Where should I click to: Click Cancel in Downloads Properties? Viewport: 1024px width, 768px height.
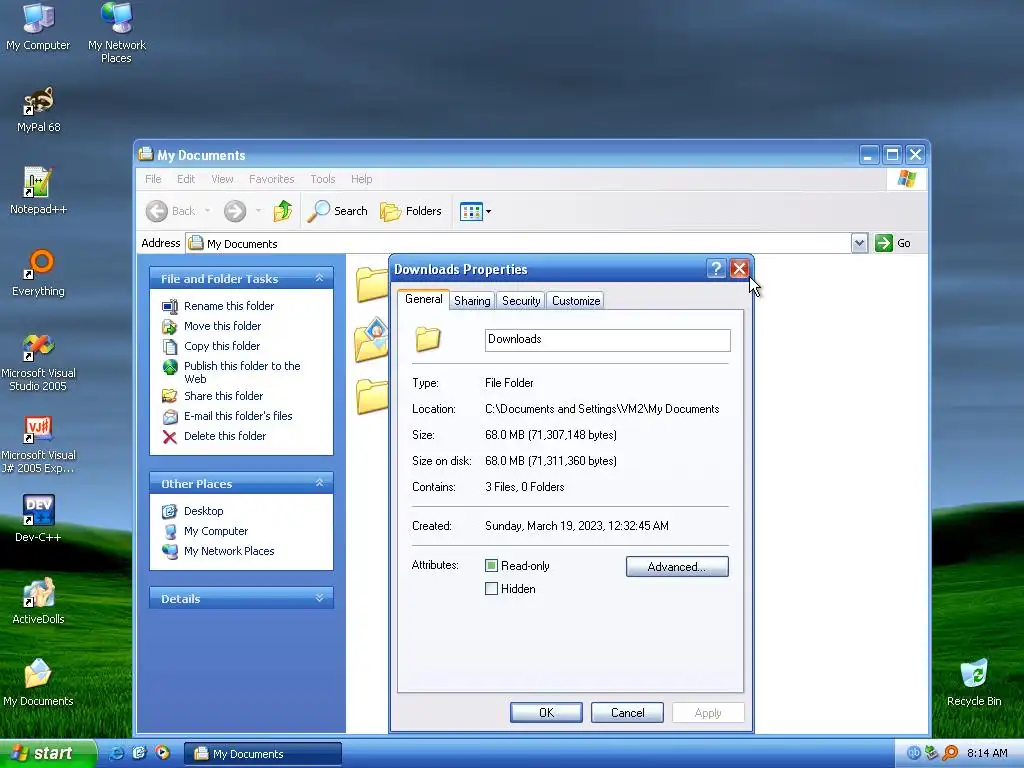[x=627, y=712]
